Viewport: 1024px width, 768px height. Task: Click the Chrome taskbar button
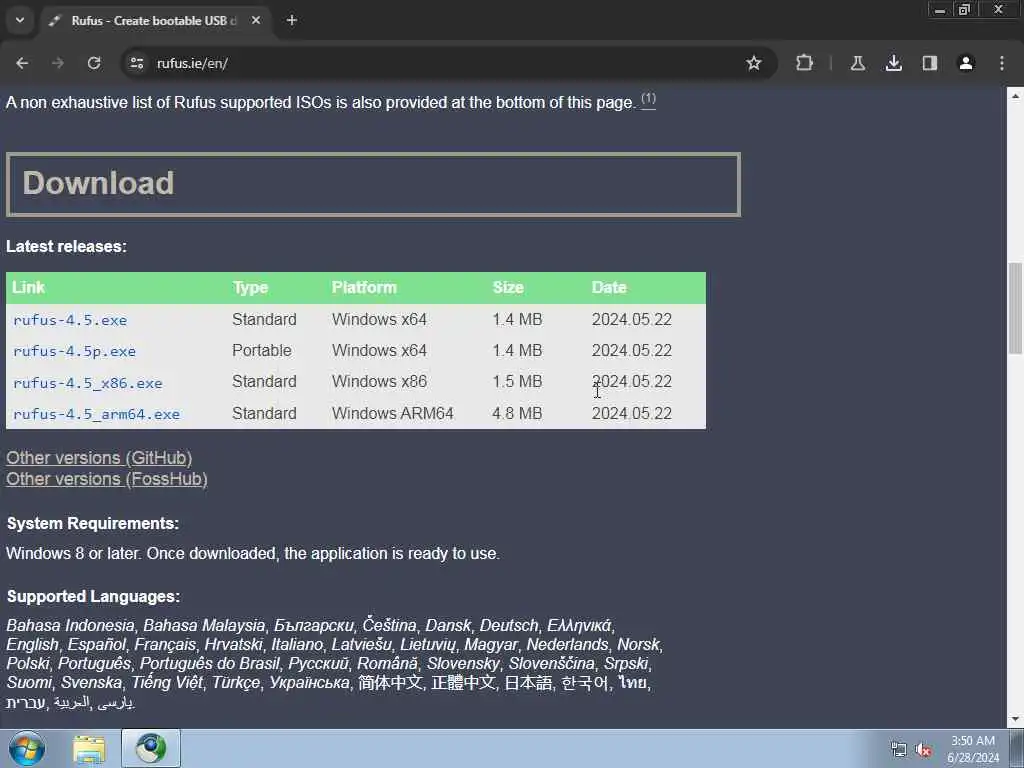(151, 748)
